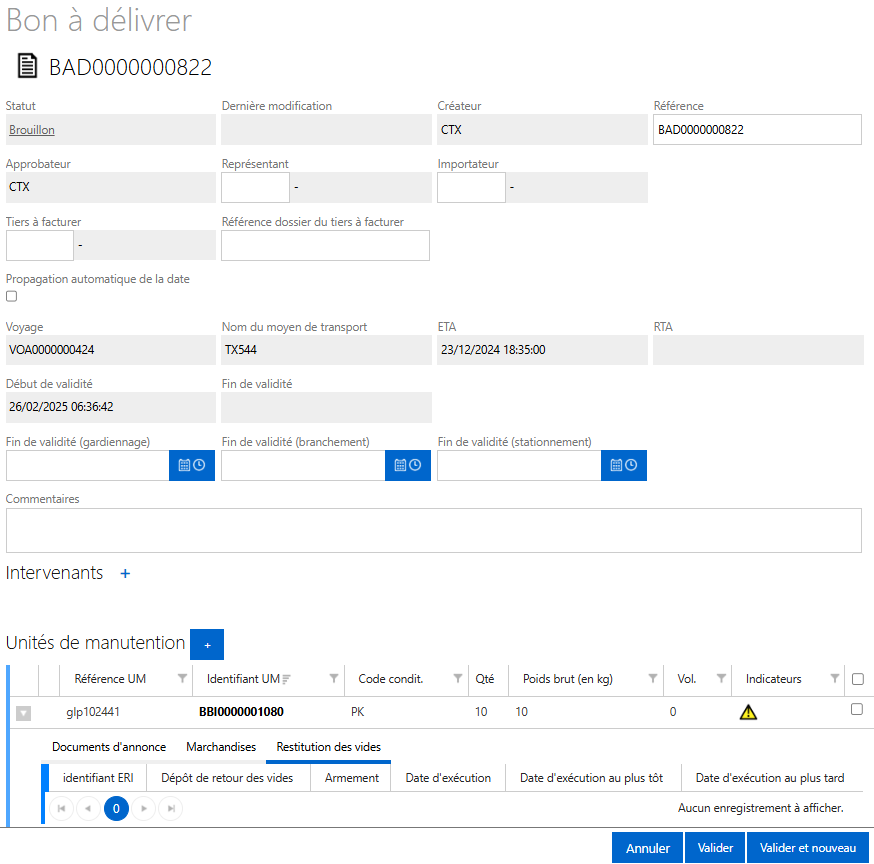Click the yellow warning indicator icon
This screenshot has height=864, width=874.
click(x=748, y=712)
